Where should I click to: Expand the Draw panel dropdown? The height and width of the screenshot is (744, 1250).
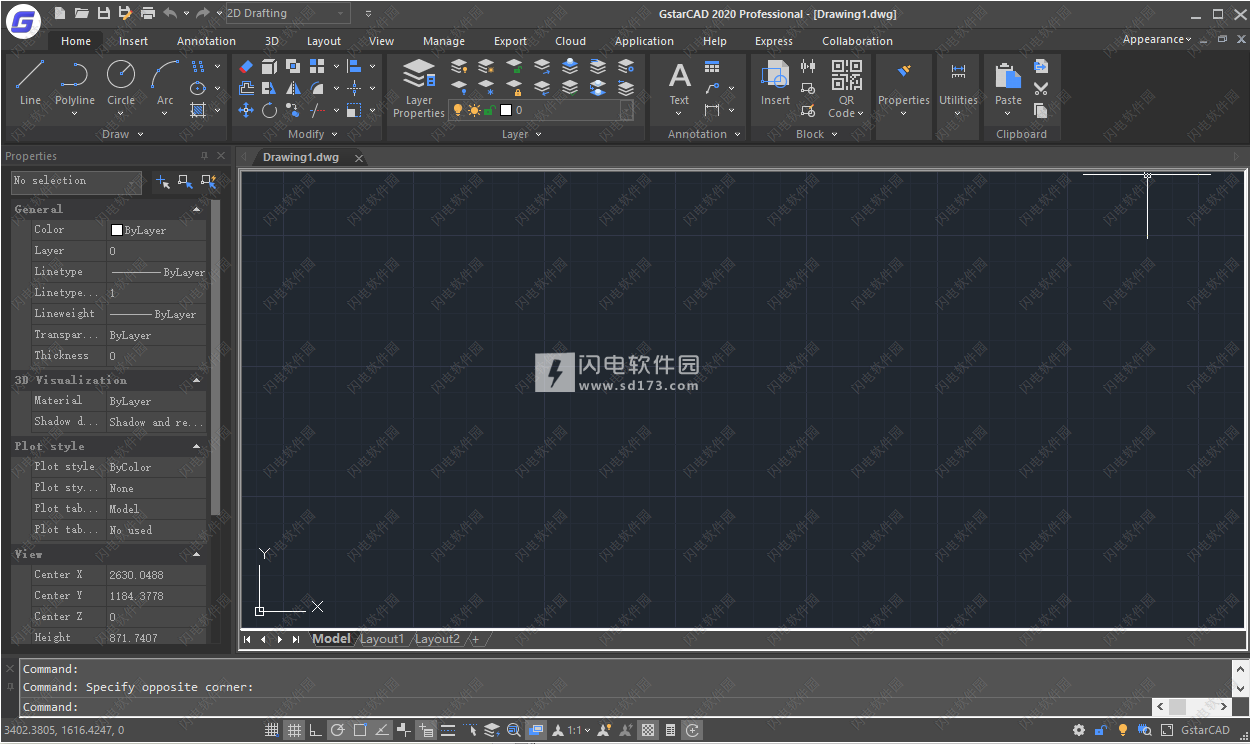pyautogui.click(x=140, y=134)
